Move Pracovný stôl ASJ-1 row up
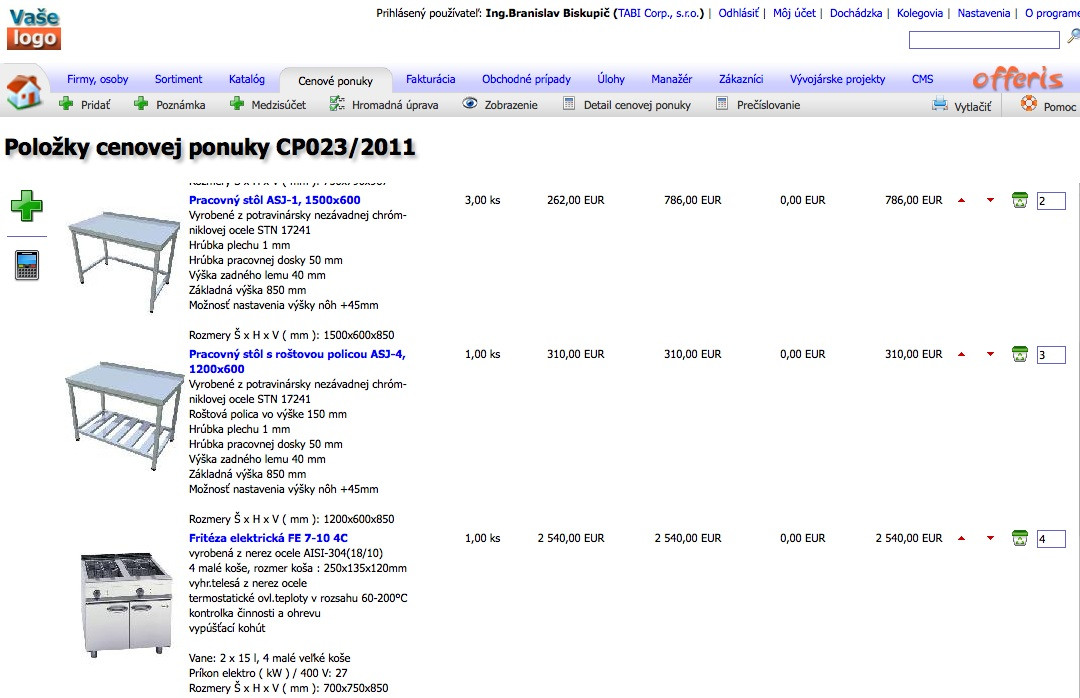1080x698 pixels. pyautogui.click(x=962, y=201)
